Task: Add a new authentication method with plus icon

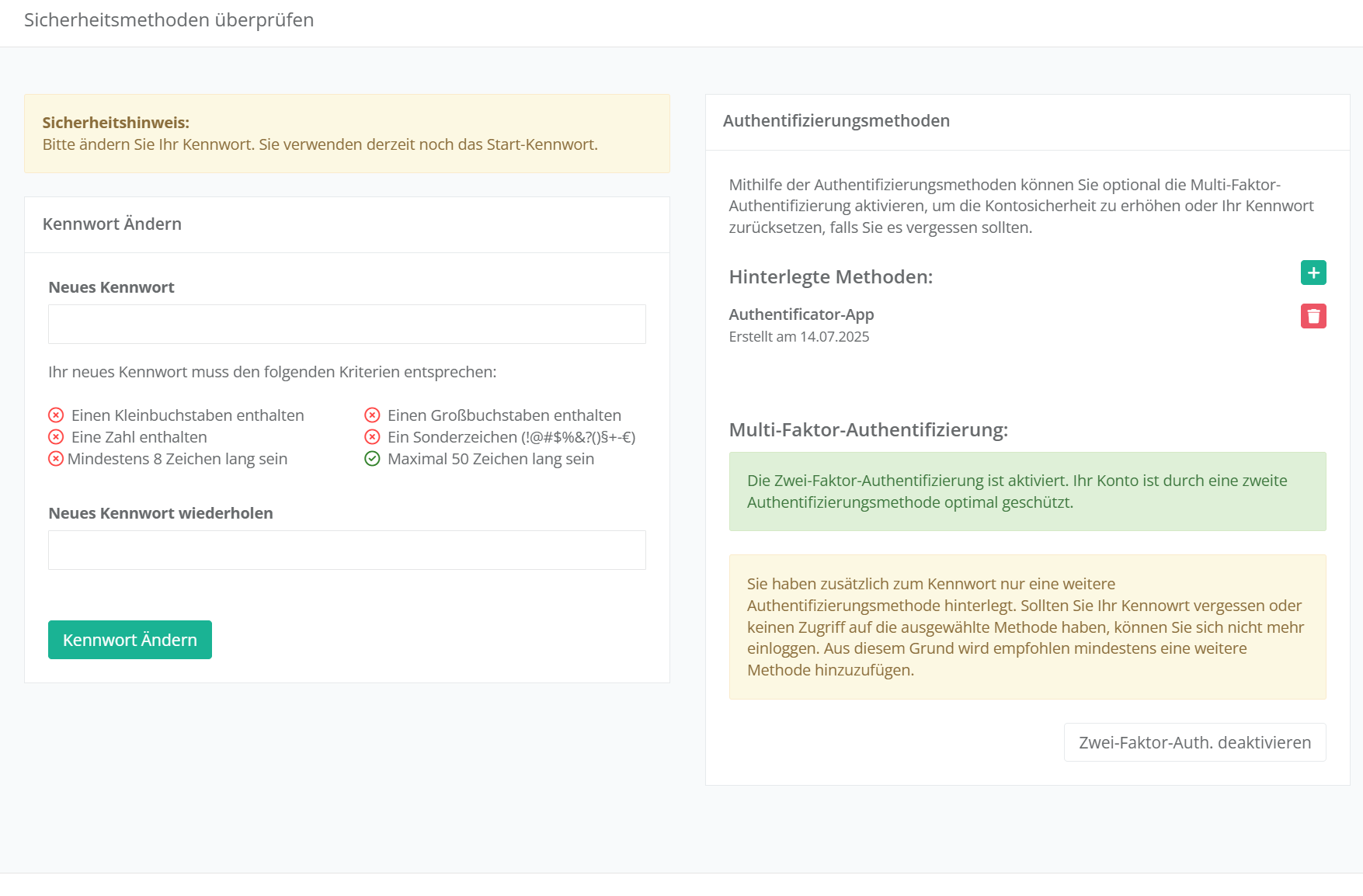Action: (x=1313, y=273)
